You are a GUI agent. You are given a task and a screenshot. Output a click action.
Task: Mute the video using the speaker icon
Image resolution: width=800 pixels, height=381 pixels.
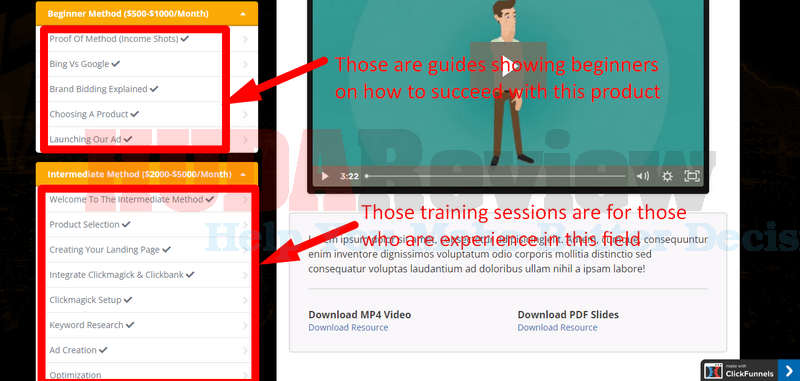(x=642, y=176)
